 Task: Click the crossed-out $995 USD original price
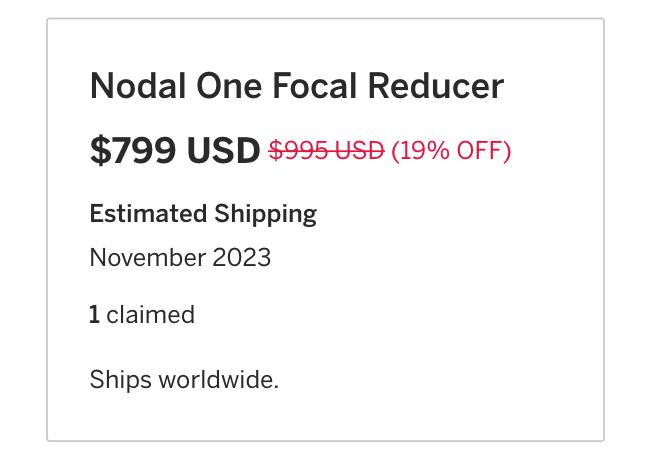pos(326,151)
